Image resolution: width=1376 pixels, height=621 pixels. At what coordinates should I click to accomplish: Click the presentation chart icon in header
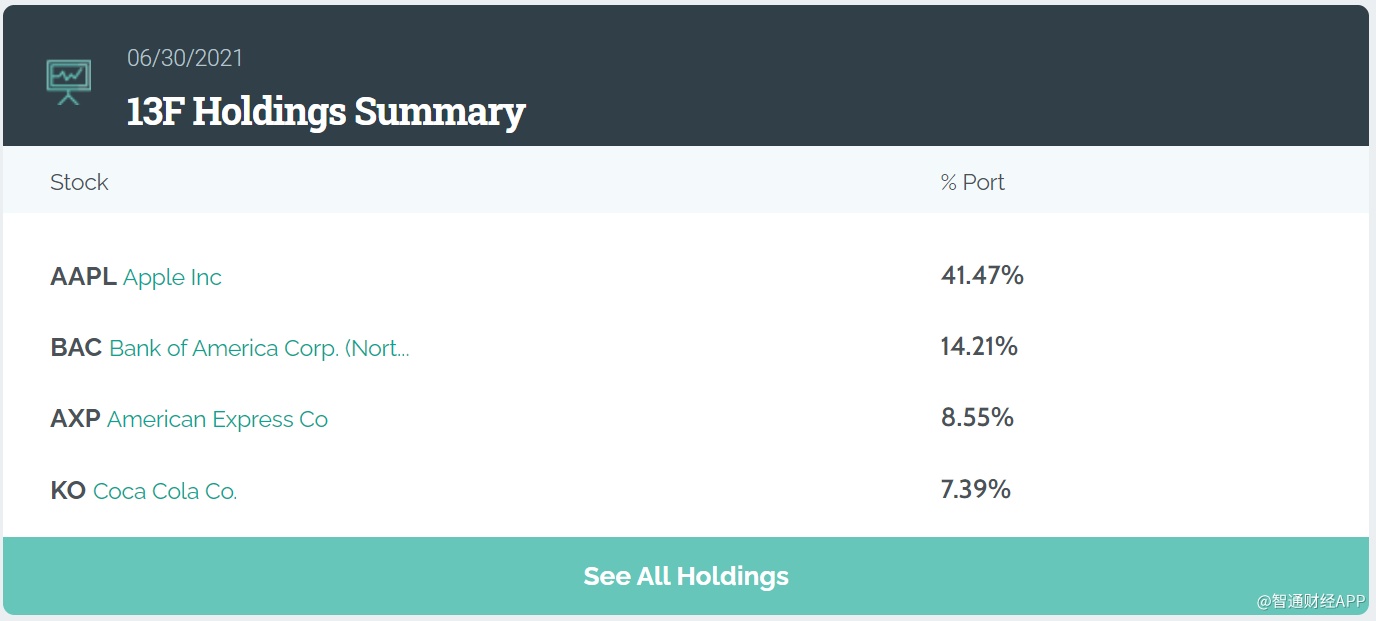tap(68, 82)
